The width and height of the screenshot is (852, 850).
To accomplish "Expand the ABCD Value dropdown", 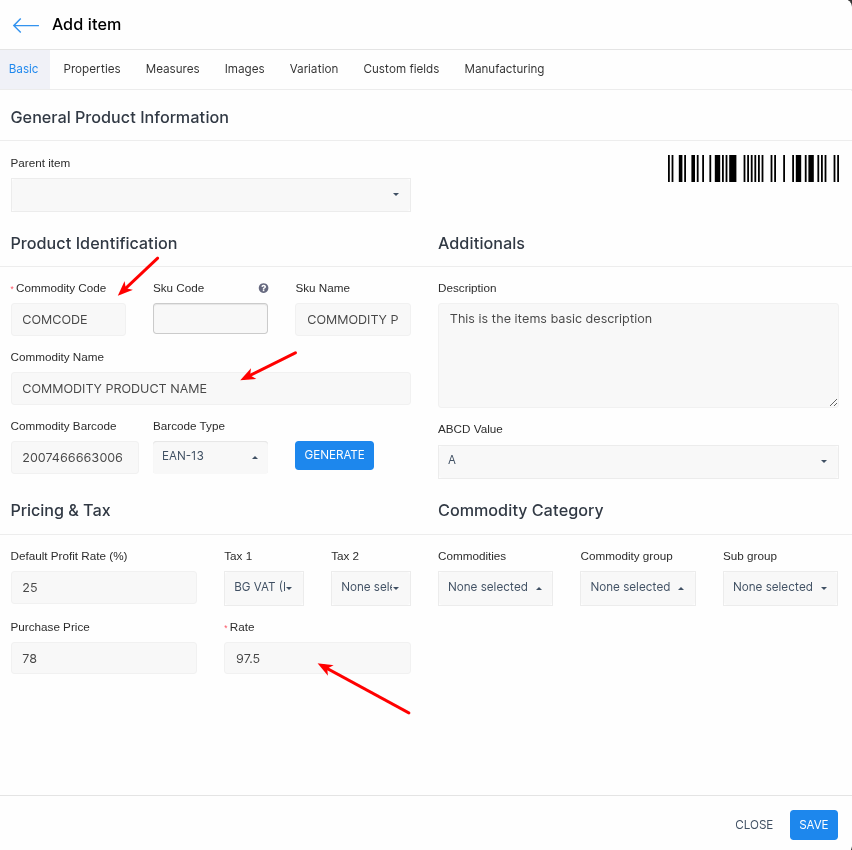I will tap(638, 461).
